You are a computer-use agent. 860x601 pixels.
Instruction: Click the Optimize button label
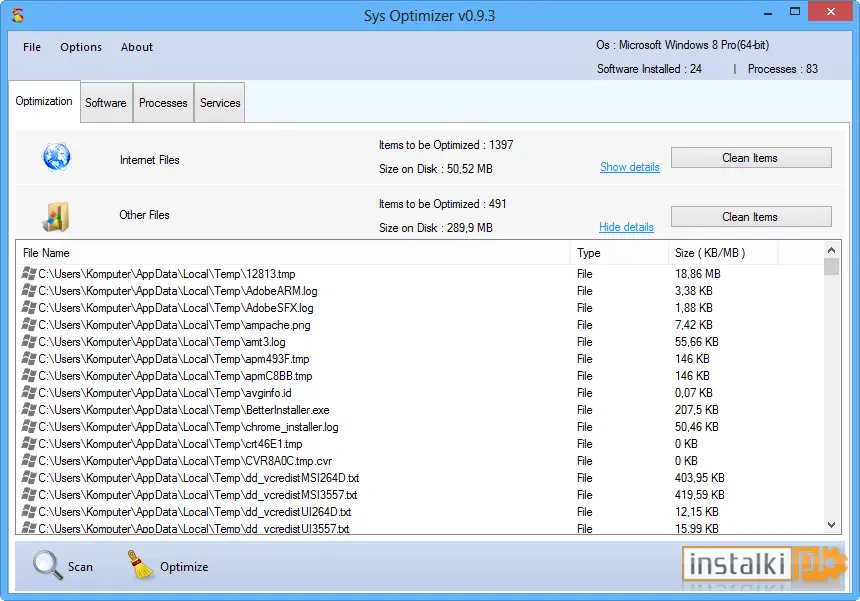point(184,566)
